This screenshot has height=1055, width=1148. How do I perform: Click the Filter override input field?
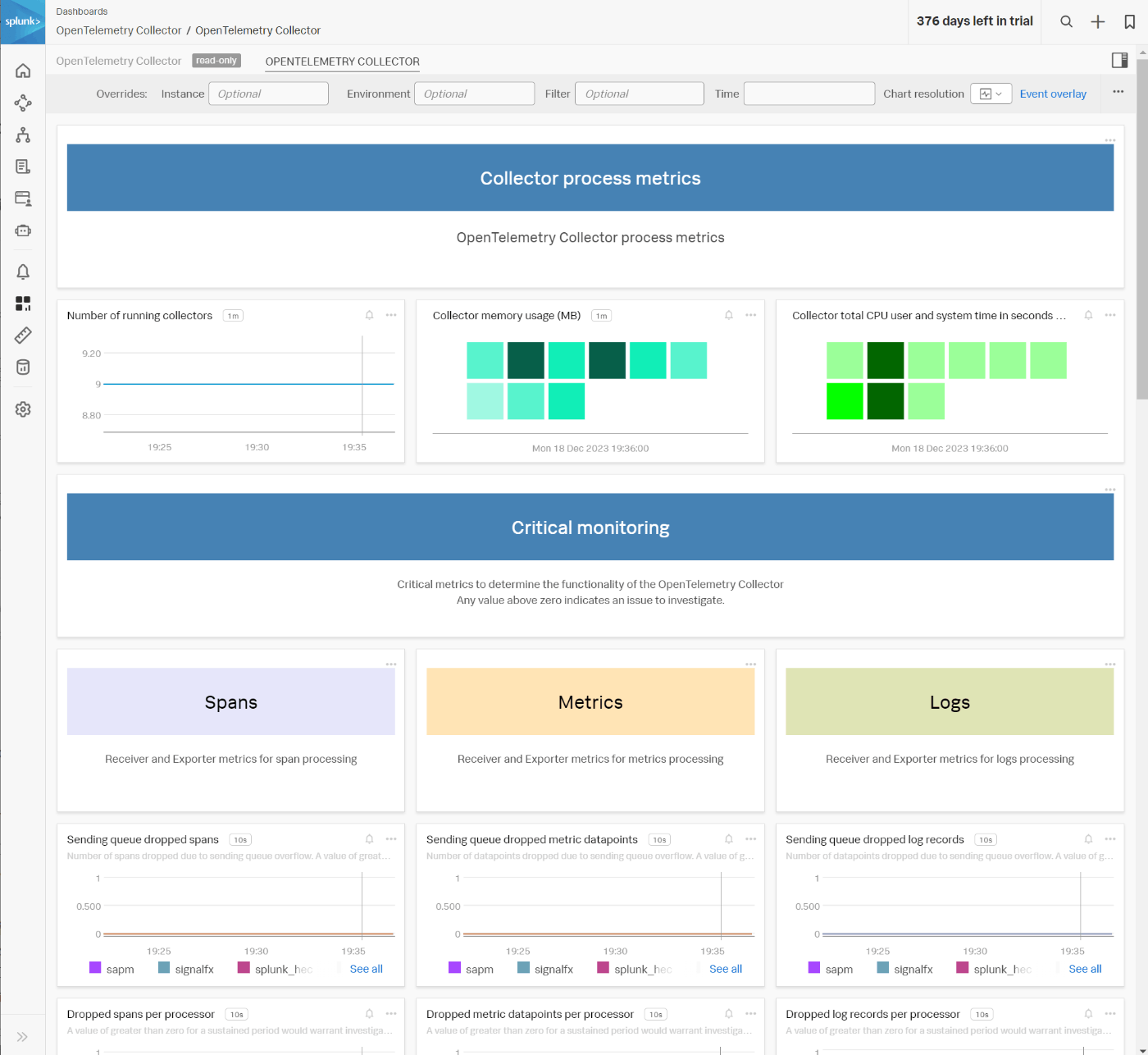[x=640, y=94]
